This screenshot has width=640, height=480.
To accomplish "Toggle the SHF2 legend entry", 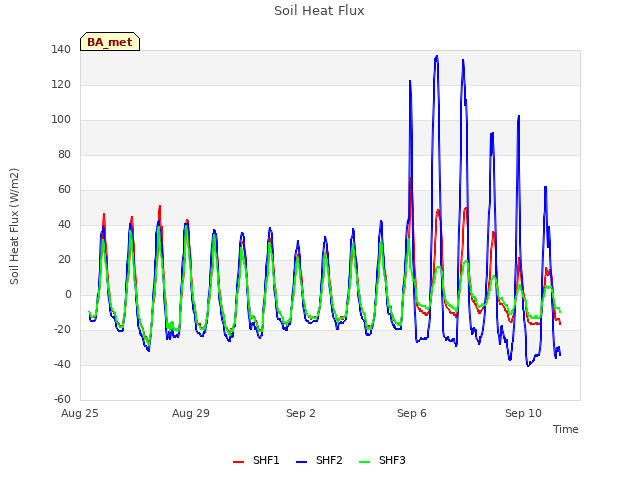I will [x=319, y=460].
